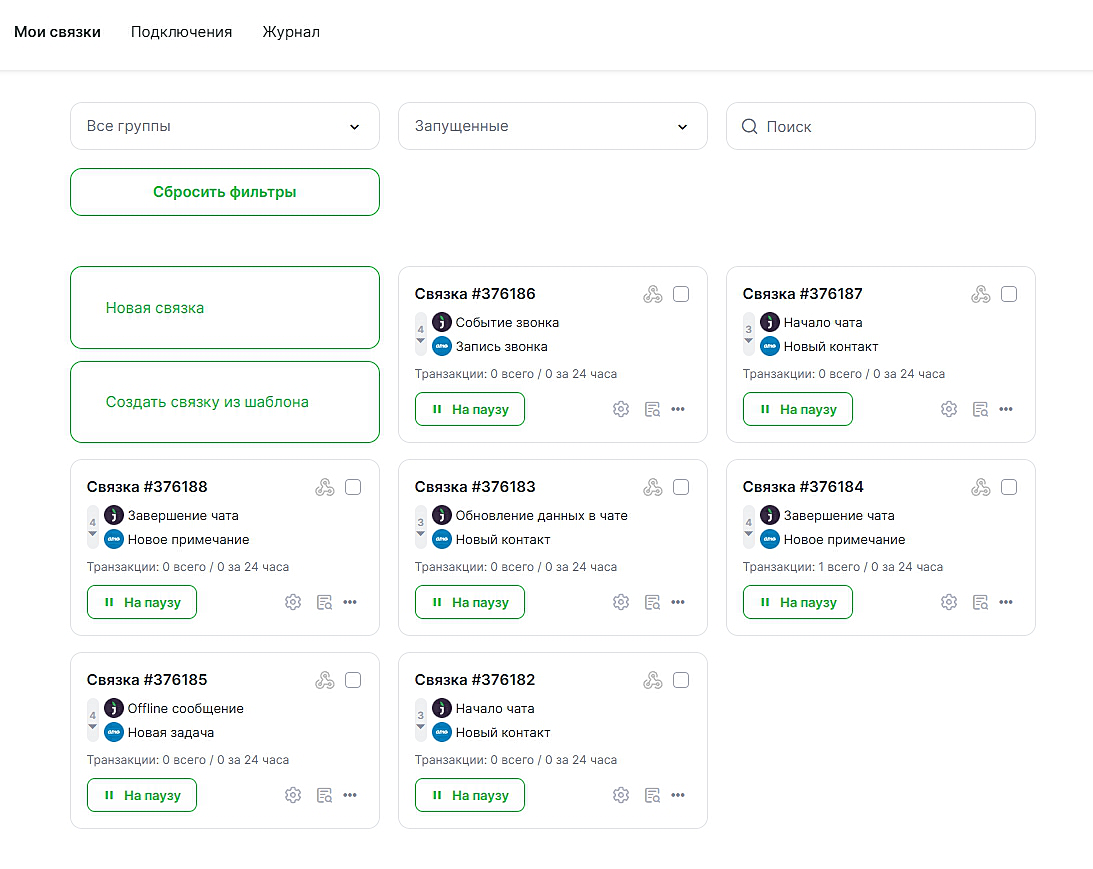Viewport: 1093px width, 869px height.
Task: Expand steps arrow on Связка #376187
Action: point(749,341)
